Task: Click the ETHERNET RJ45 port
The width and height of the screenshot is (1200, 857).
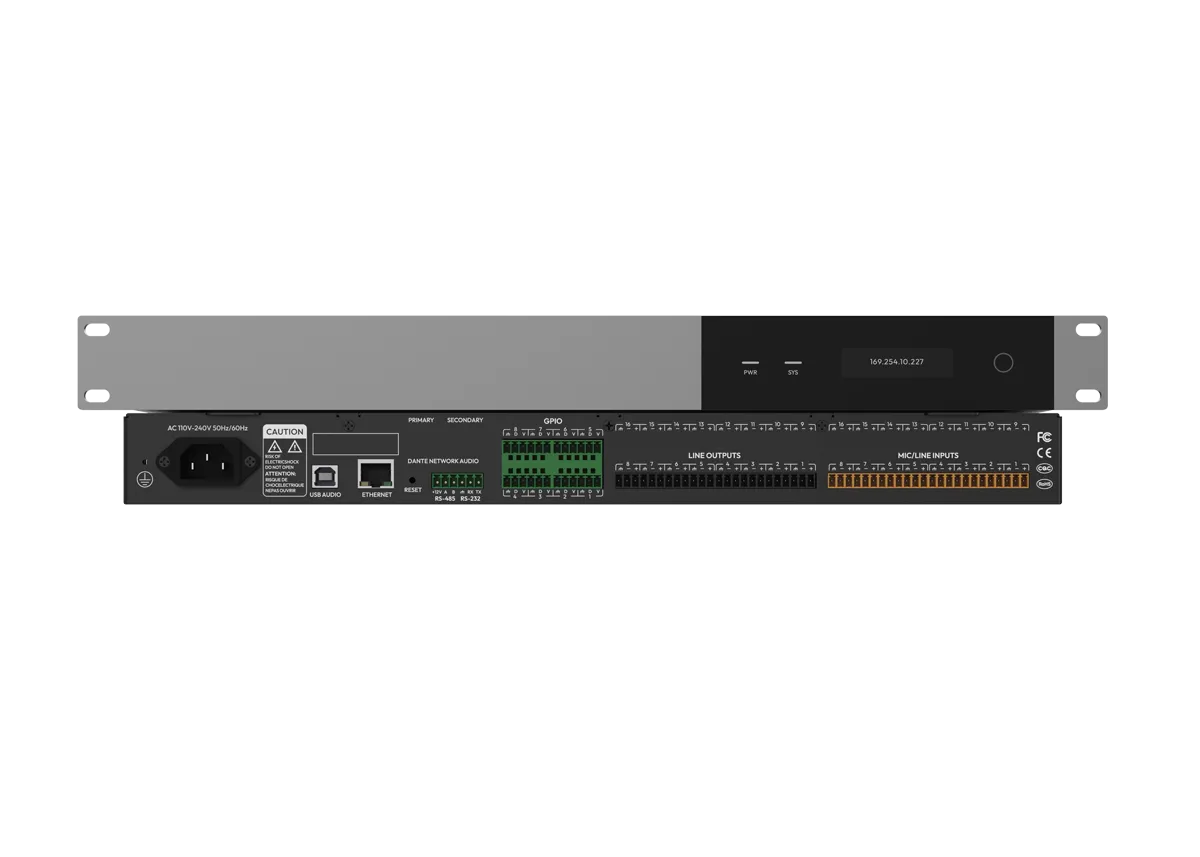Action: [376, 474]
